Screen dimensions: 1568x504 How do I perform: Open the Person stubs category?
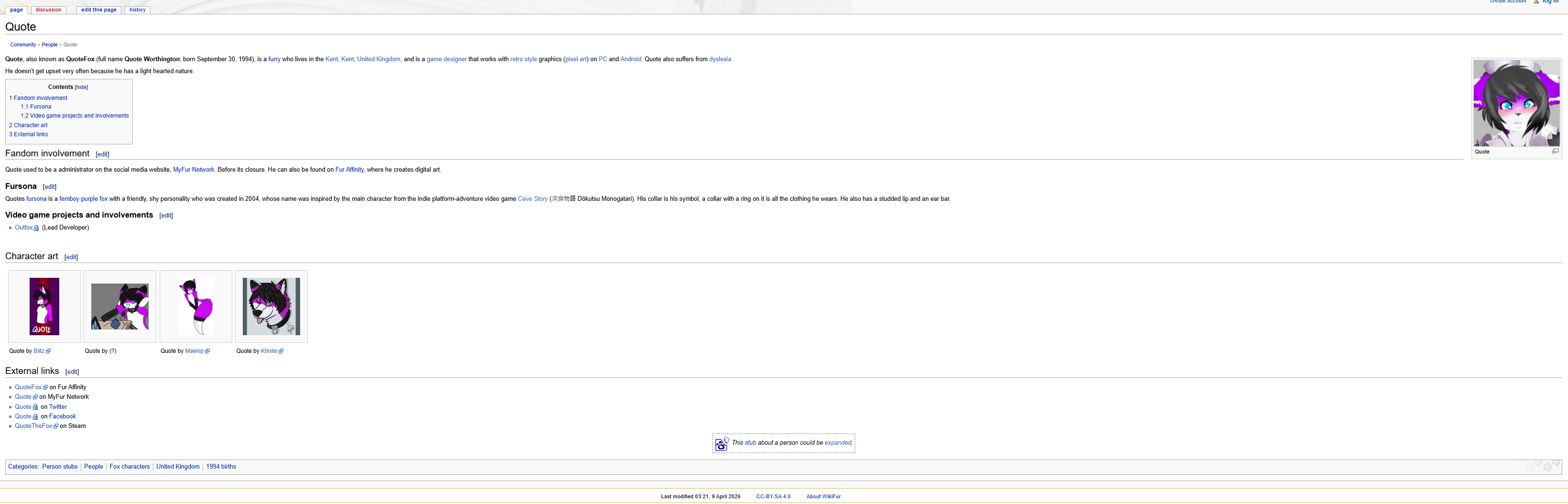point(60,467)
